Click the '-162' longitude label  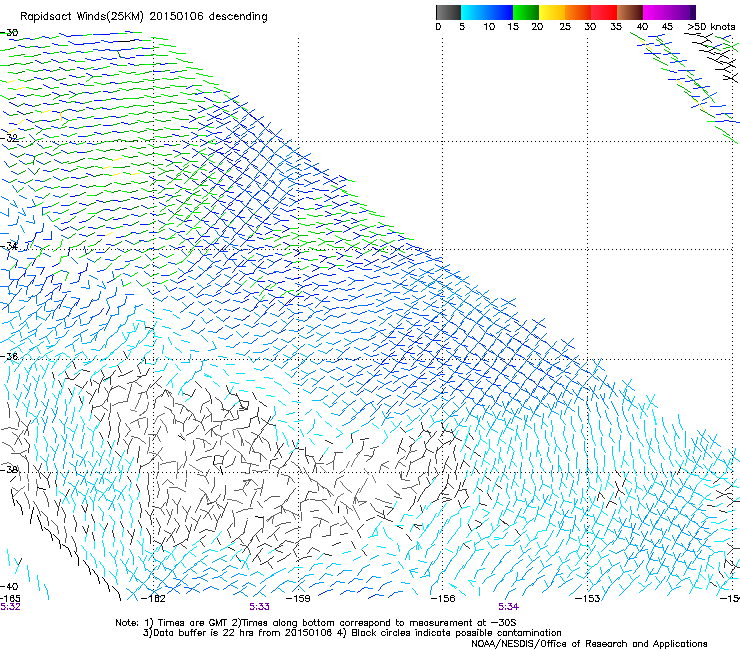tap(153, 599)
